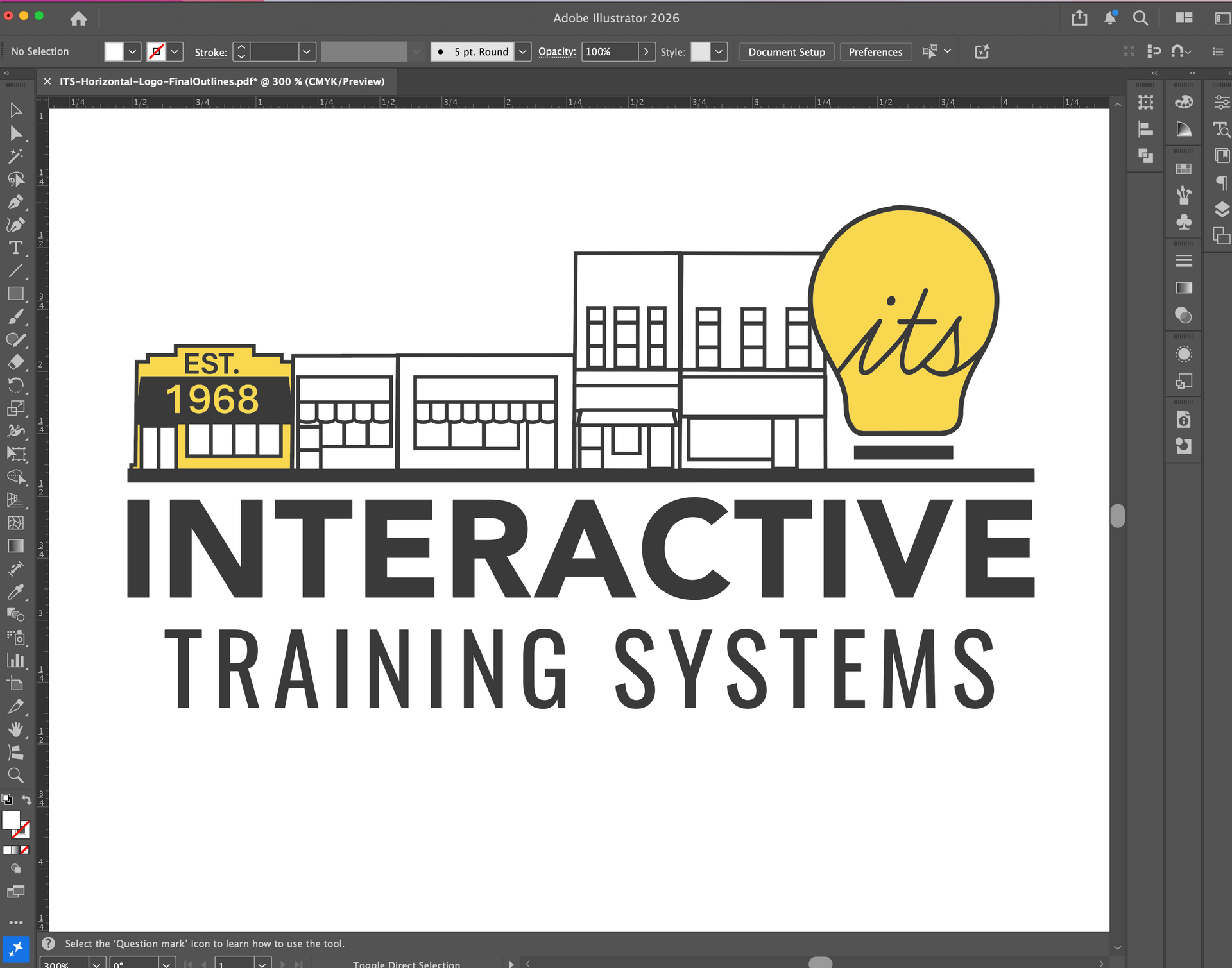Viewport: 1232px width, 968px height.
Task: Select the Scale tool
Action: pos(16,409)
